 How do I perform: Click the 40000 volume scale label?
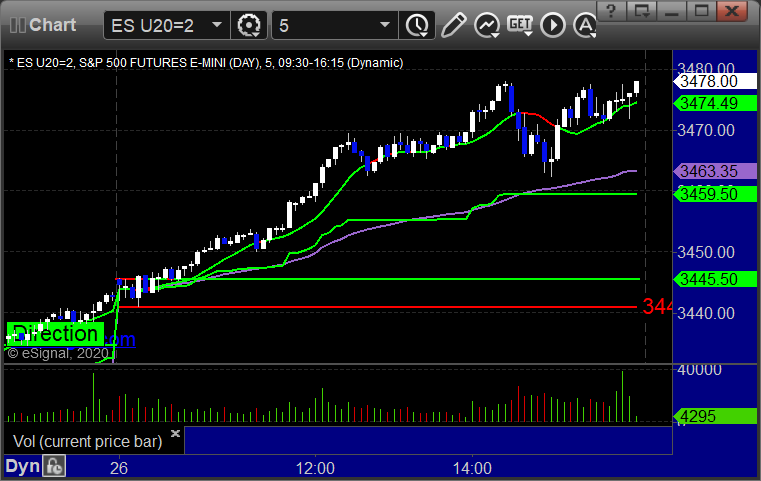699,370
